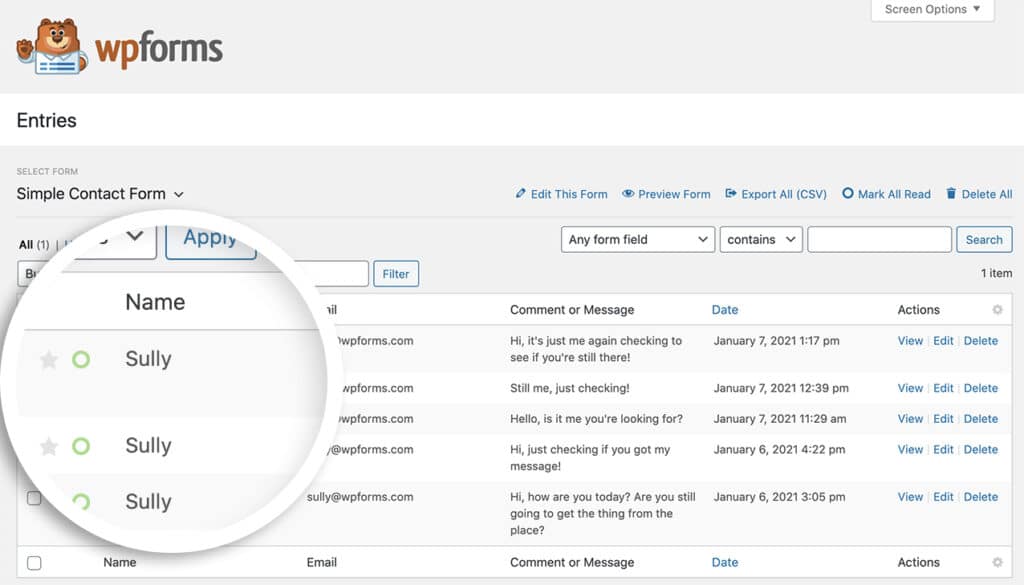Click the third Sully name in magnifier
This screenshot has width=1024, height=585.
point(148,501)
